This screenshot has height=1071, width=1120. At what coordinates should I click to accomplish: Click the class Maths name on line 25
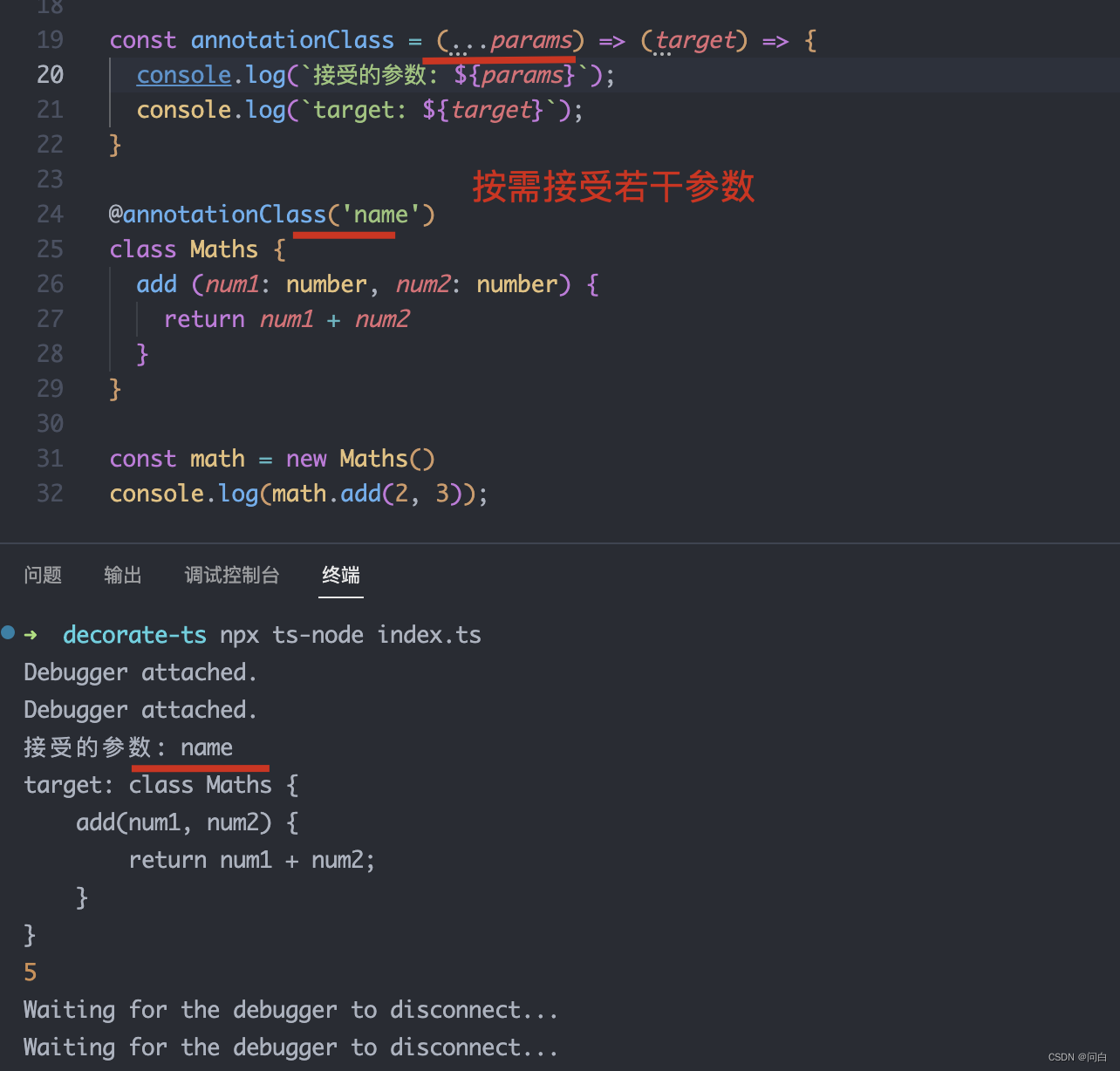[x=224, y=249]
